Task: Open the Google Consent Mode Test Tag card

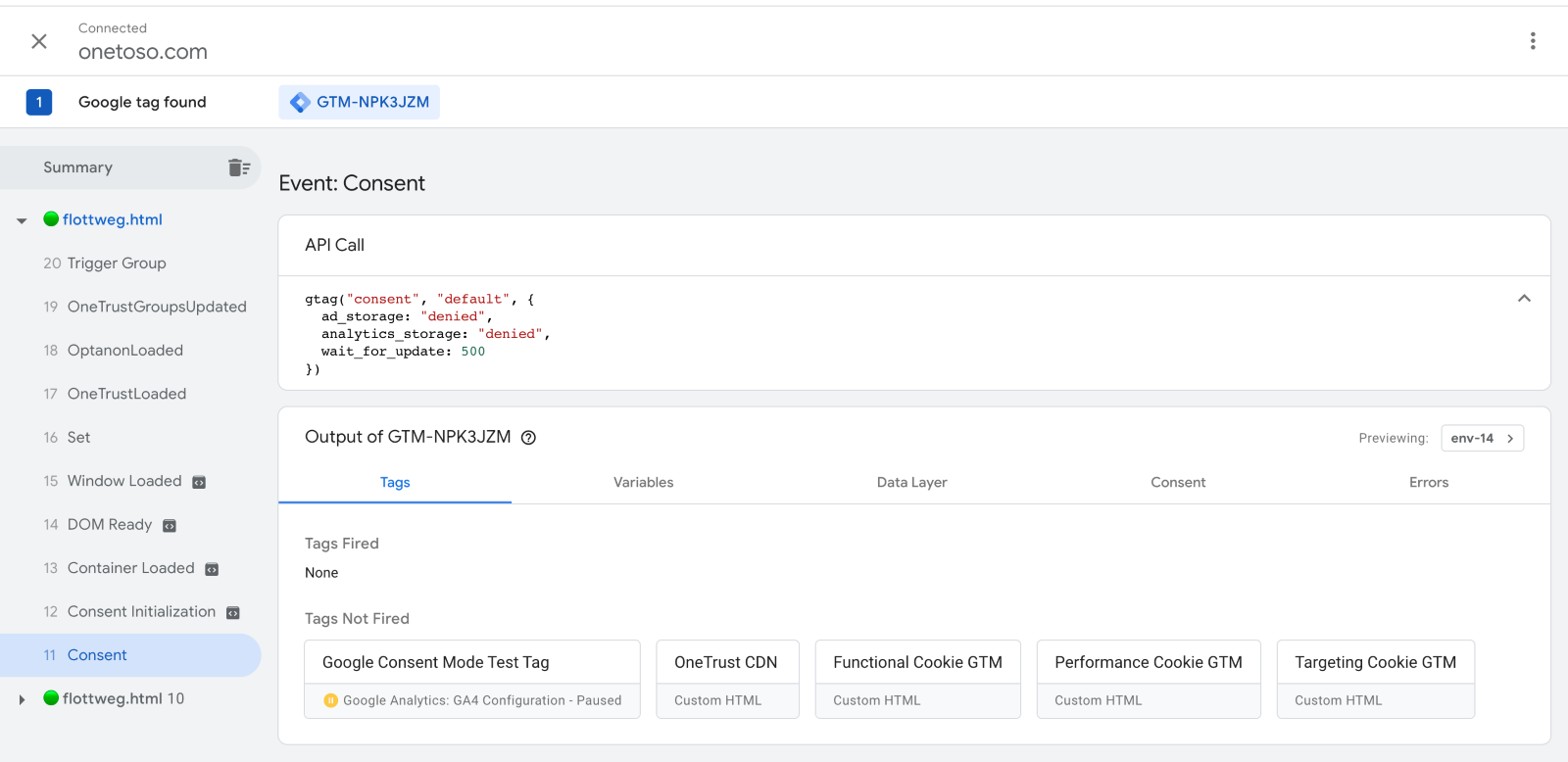Action: (471, 679)
